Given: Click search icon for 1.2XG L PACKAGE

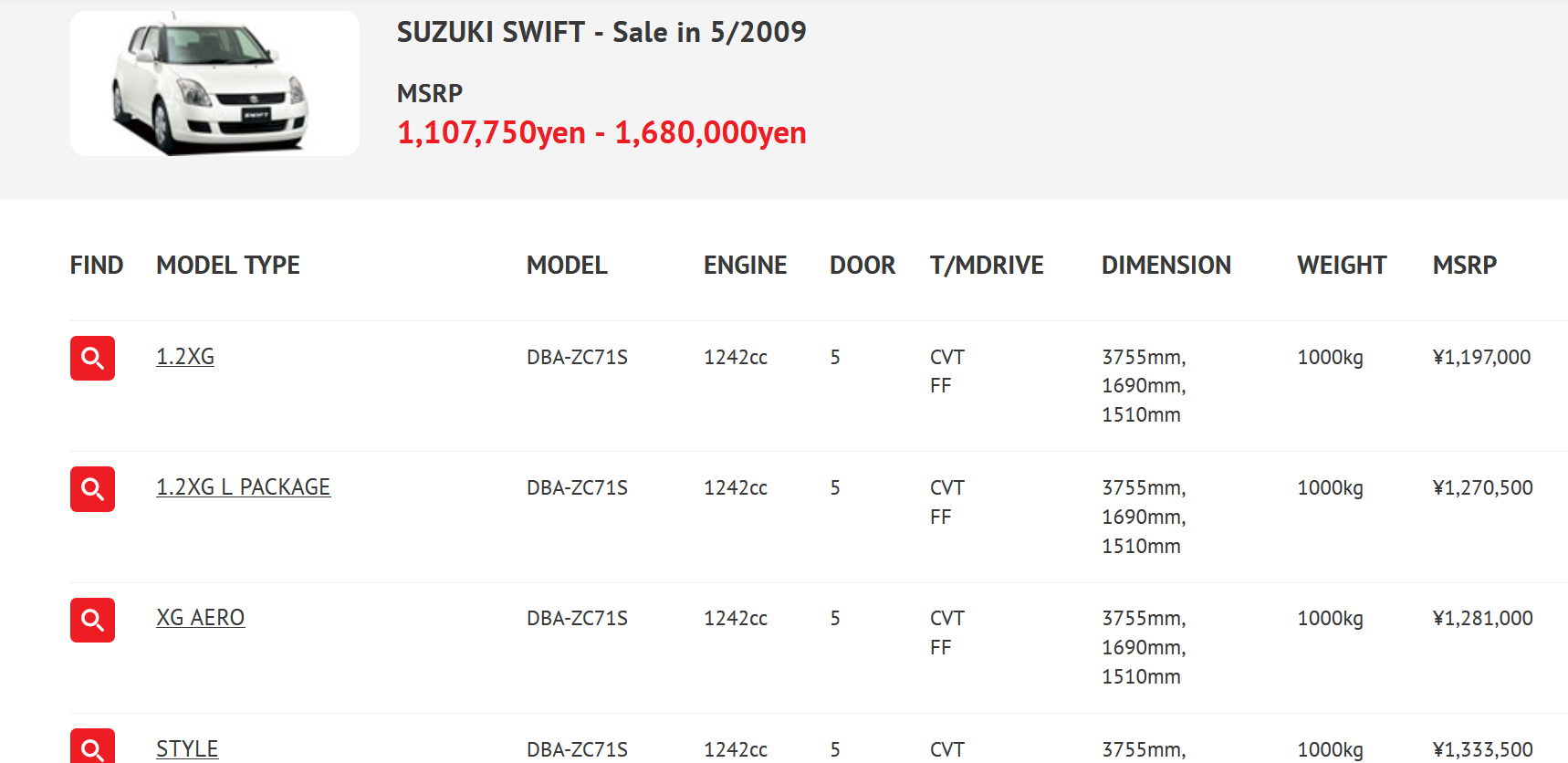Looking at the screenshot, I should (92, 489).
